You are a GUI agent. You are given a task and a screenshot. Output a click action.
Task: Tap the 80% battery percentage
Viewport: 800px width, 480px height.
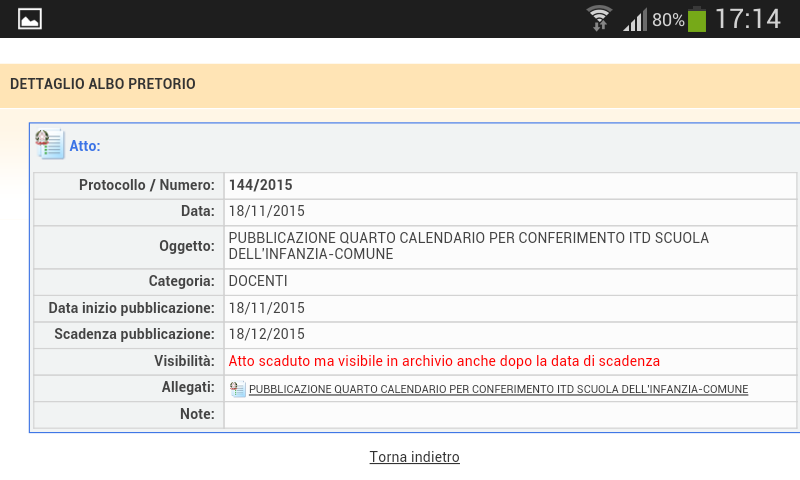coord(668,20)
